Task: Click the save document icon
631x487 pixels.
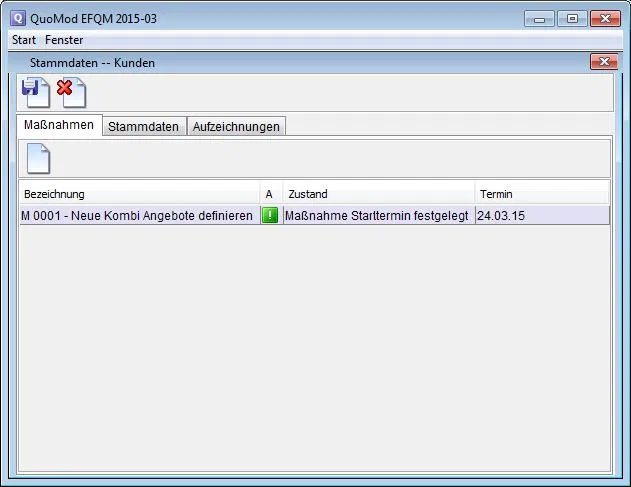Action: pos(34,93)
